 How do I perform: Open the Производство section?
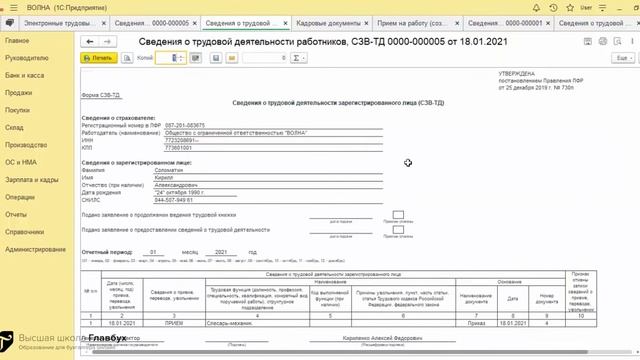click(26, 145)
